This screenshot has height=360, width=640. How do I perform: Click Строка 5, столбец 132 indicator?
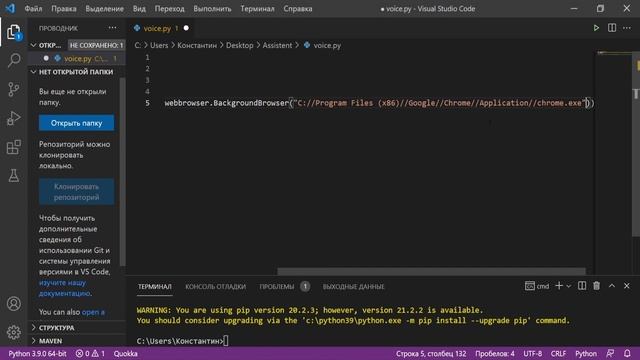click(431, 353)
